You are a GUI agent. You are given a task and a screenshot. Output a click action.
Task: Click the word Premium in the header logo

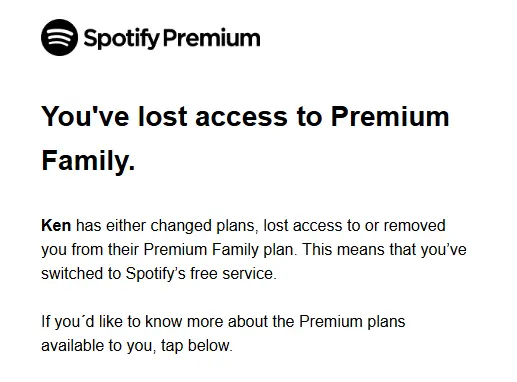coord(212,38)
